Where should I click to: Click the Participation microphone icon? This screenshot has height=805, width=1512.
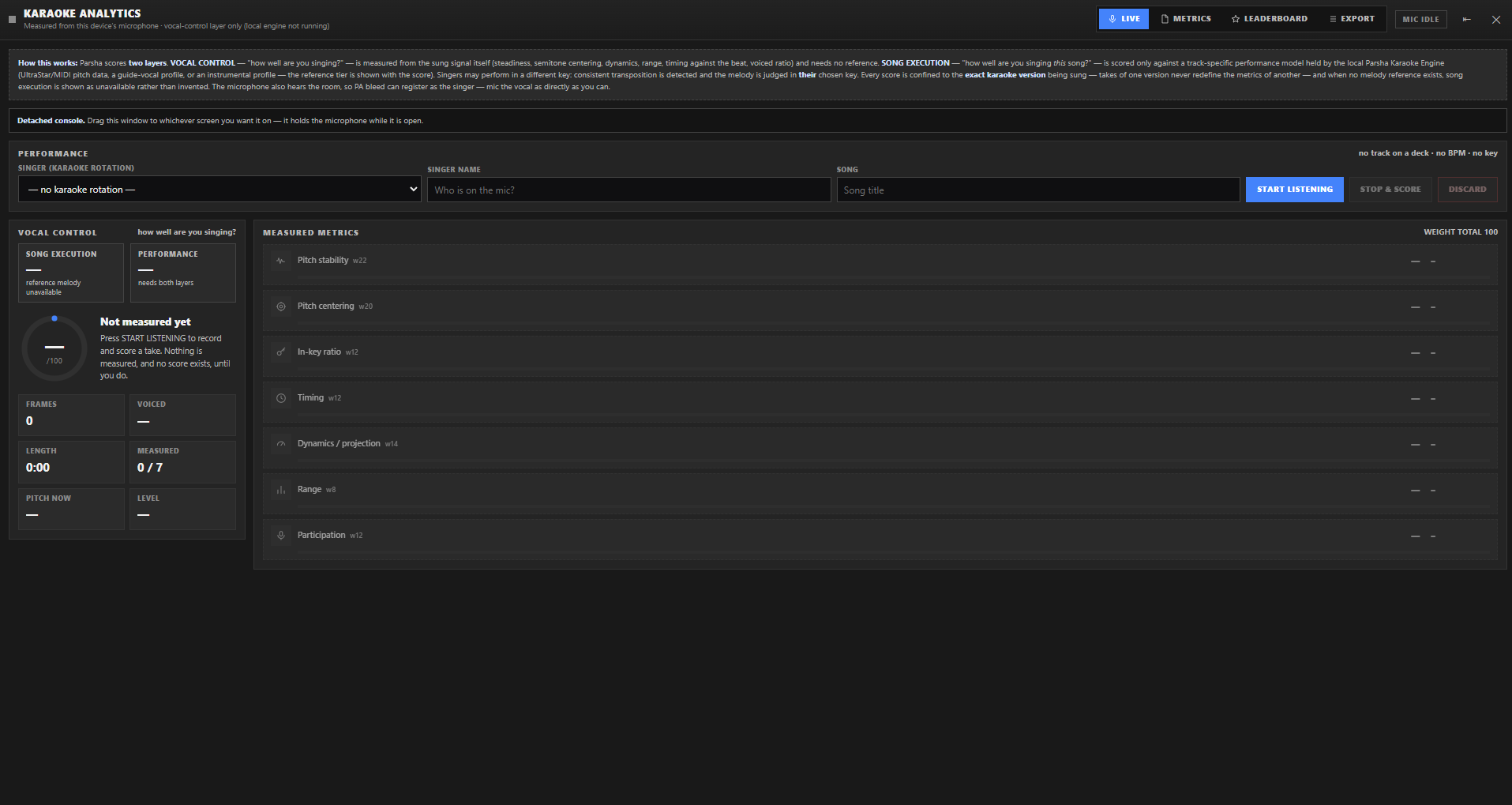281,536
